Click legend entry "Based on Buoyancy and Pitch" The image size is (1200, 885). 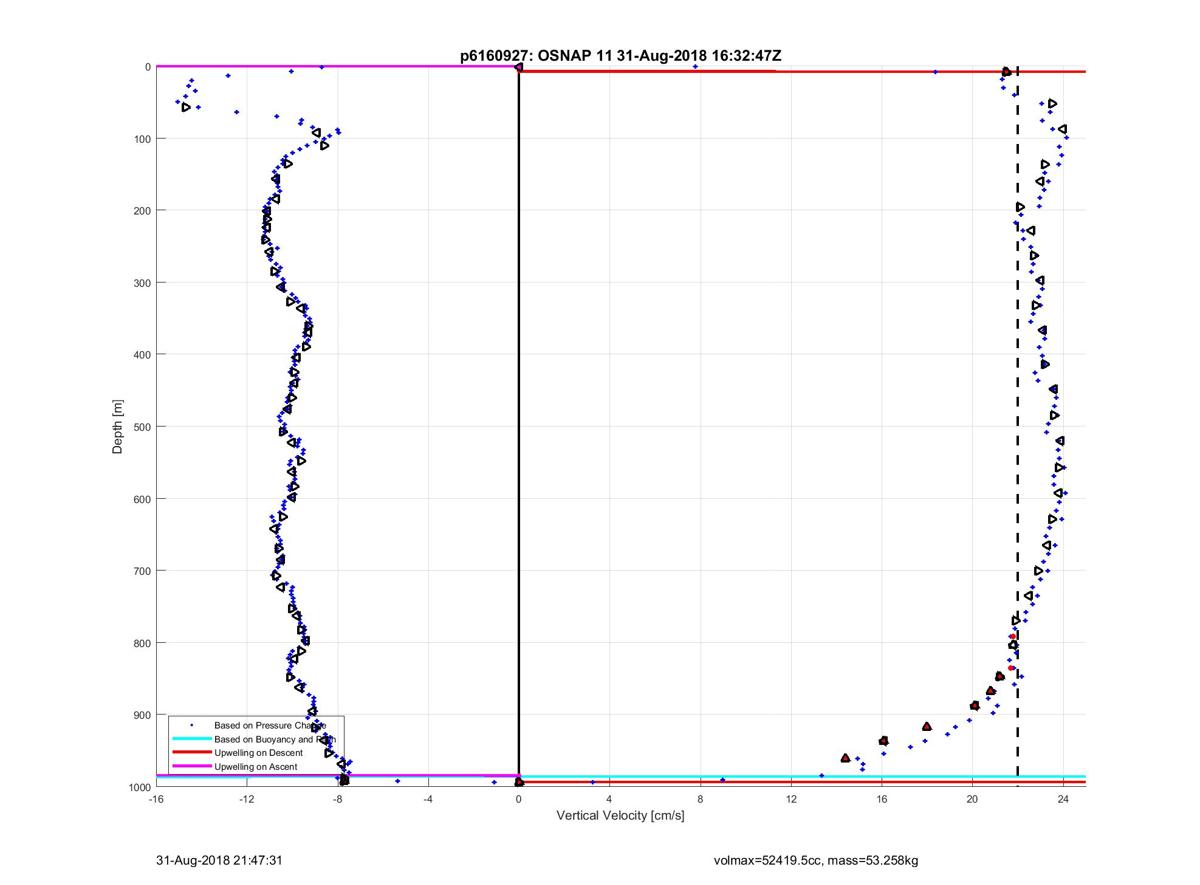coord(274,739)
